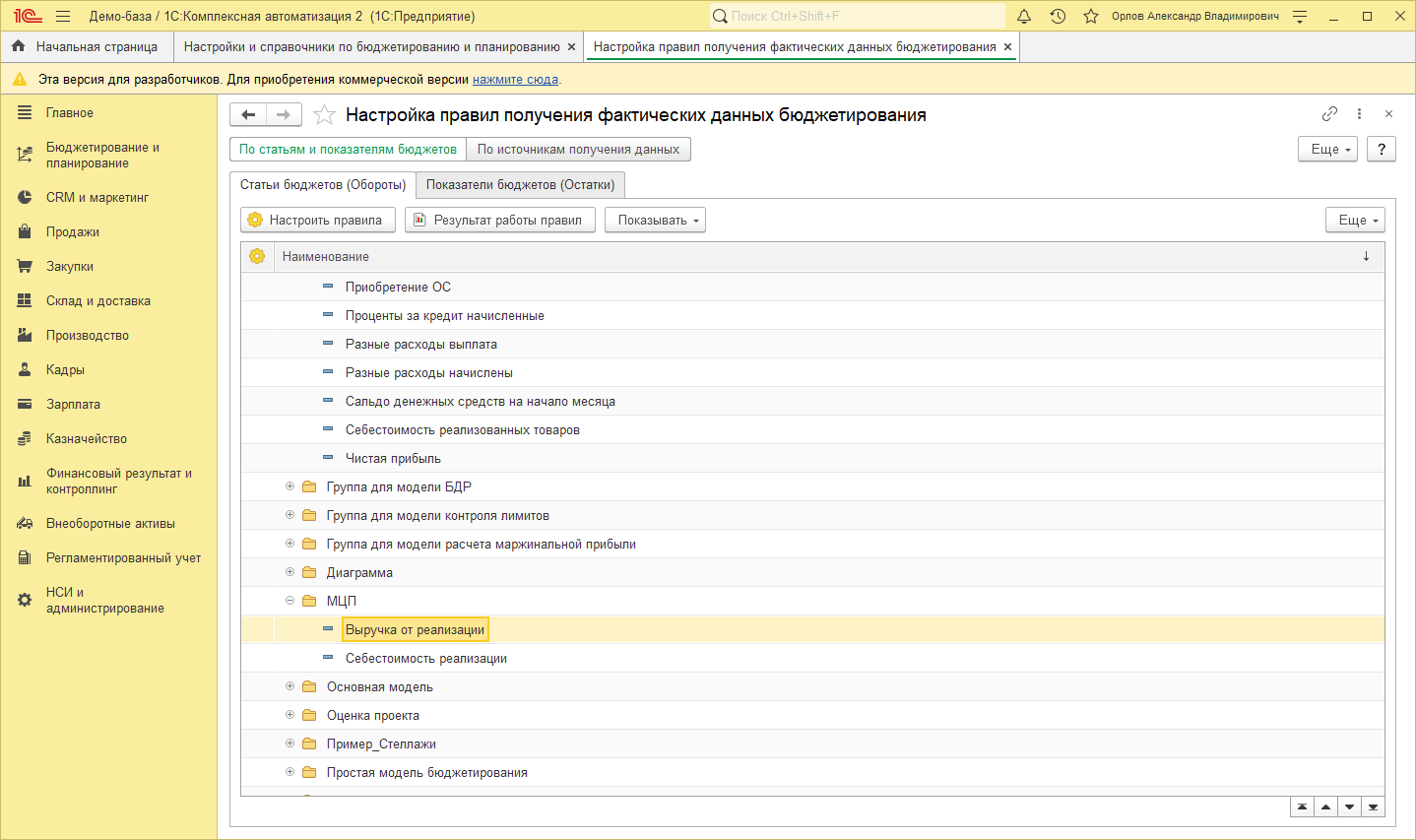This screenshot has width=1416, height=840.
Task: Click the copy link chain icon
Action: (x=1329, y=114)
